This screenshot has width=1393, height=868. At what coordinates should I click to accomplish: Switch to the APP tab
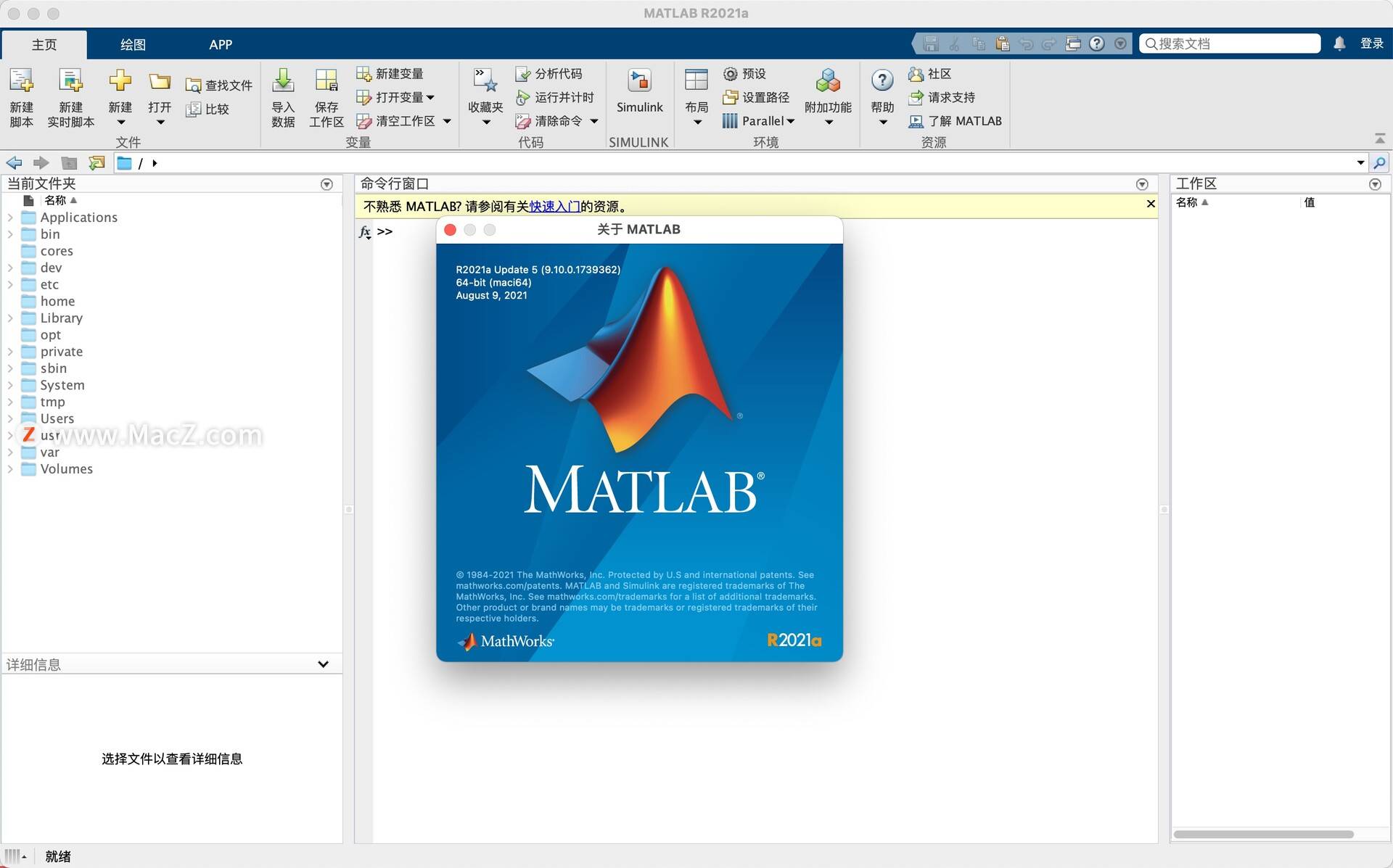[221, 44]
